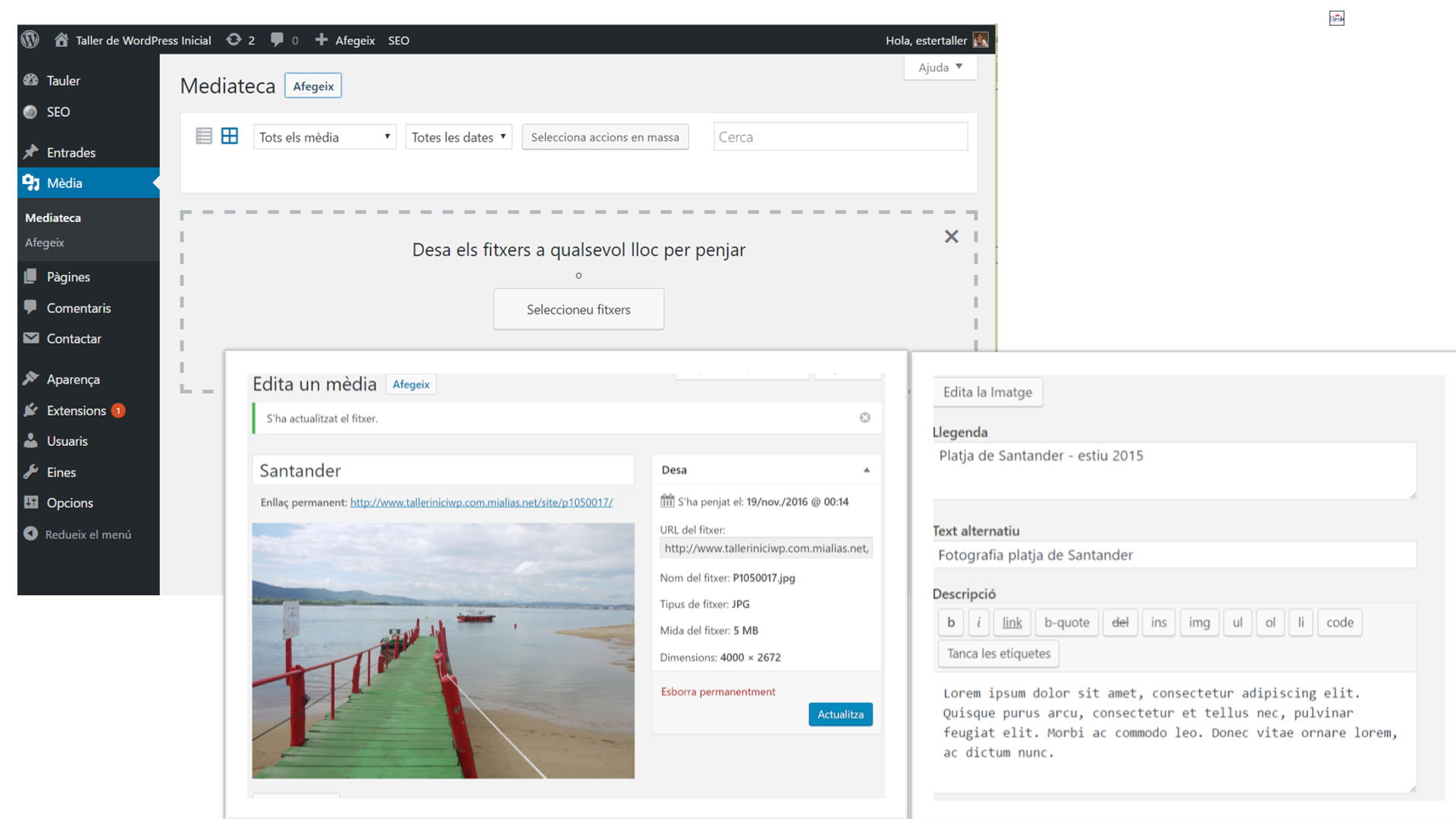Click the comments bubble icon in admin bar
This screenshot has height=819, width=1456.
278,40
